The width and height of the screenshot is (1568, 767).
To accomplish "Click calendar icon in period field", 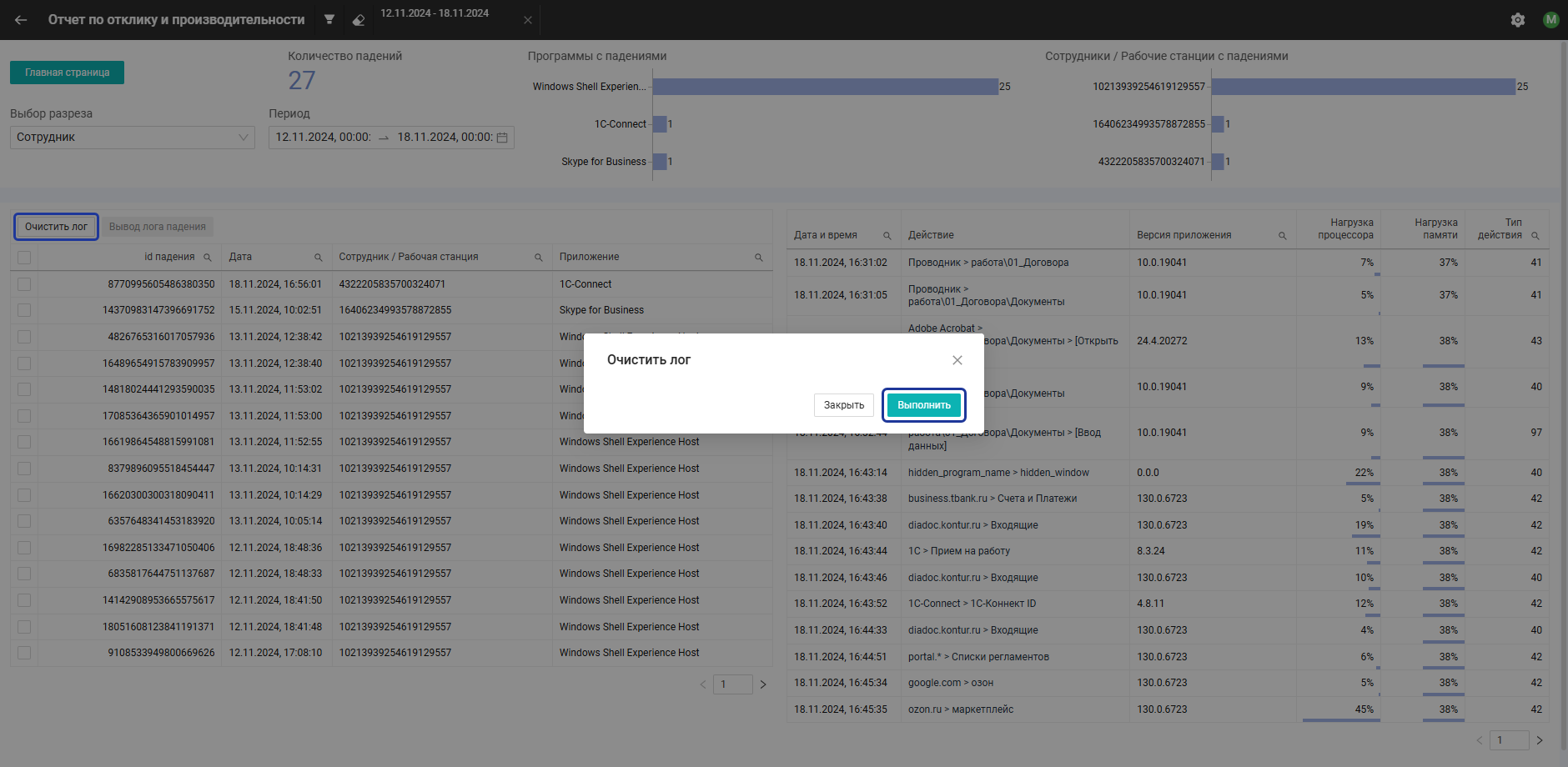I will [502, 138].
